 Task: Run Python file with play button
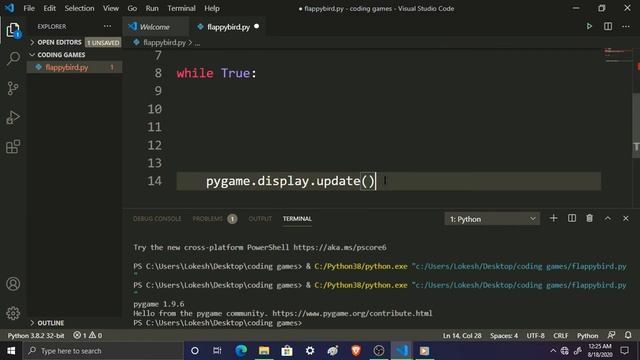click(x=589, y=27)
